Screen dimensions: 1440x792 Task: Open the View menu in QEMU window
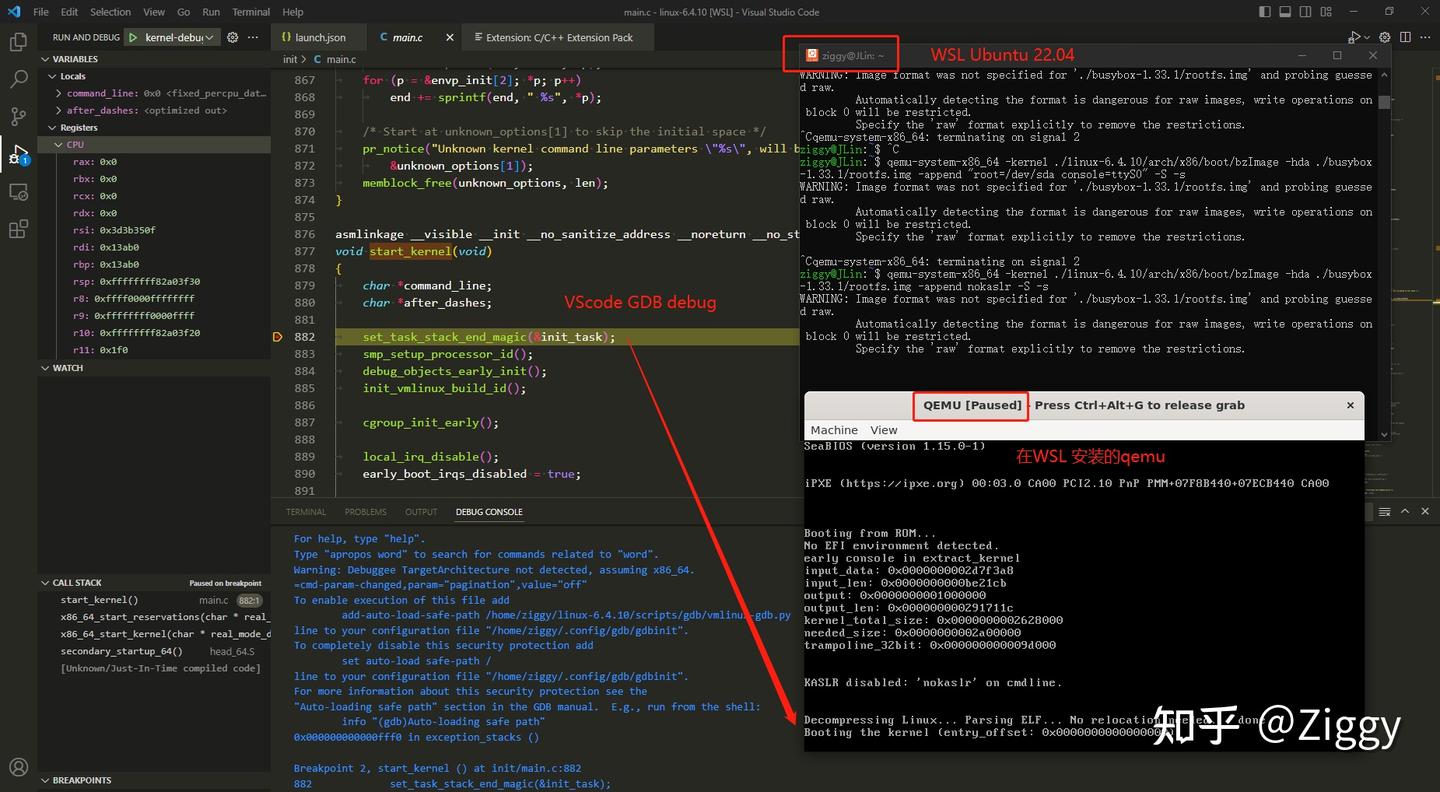click(x=884, y=430)
